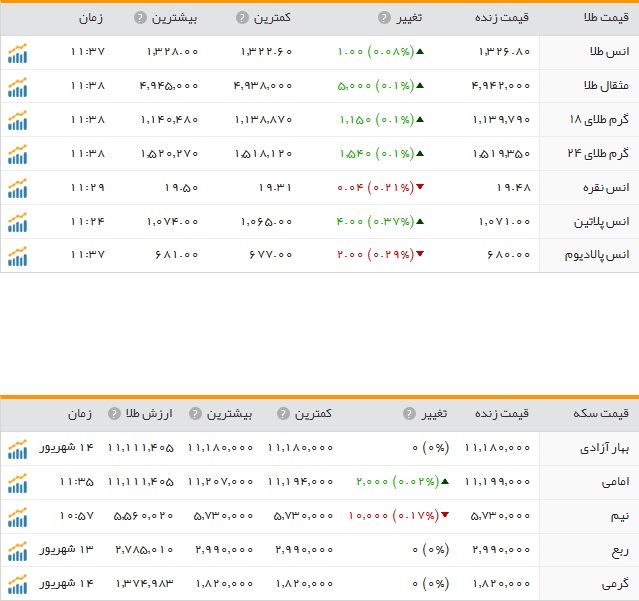This screenshot has width=639, height=601.
Task: Click gold value ۵,۵۶۰,۰۲۰ of نیم coin
Action: click(143, 516)
